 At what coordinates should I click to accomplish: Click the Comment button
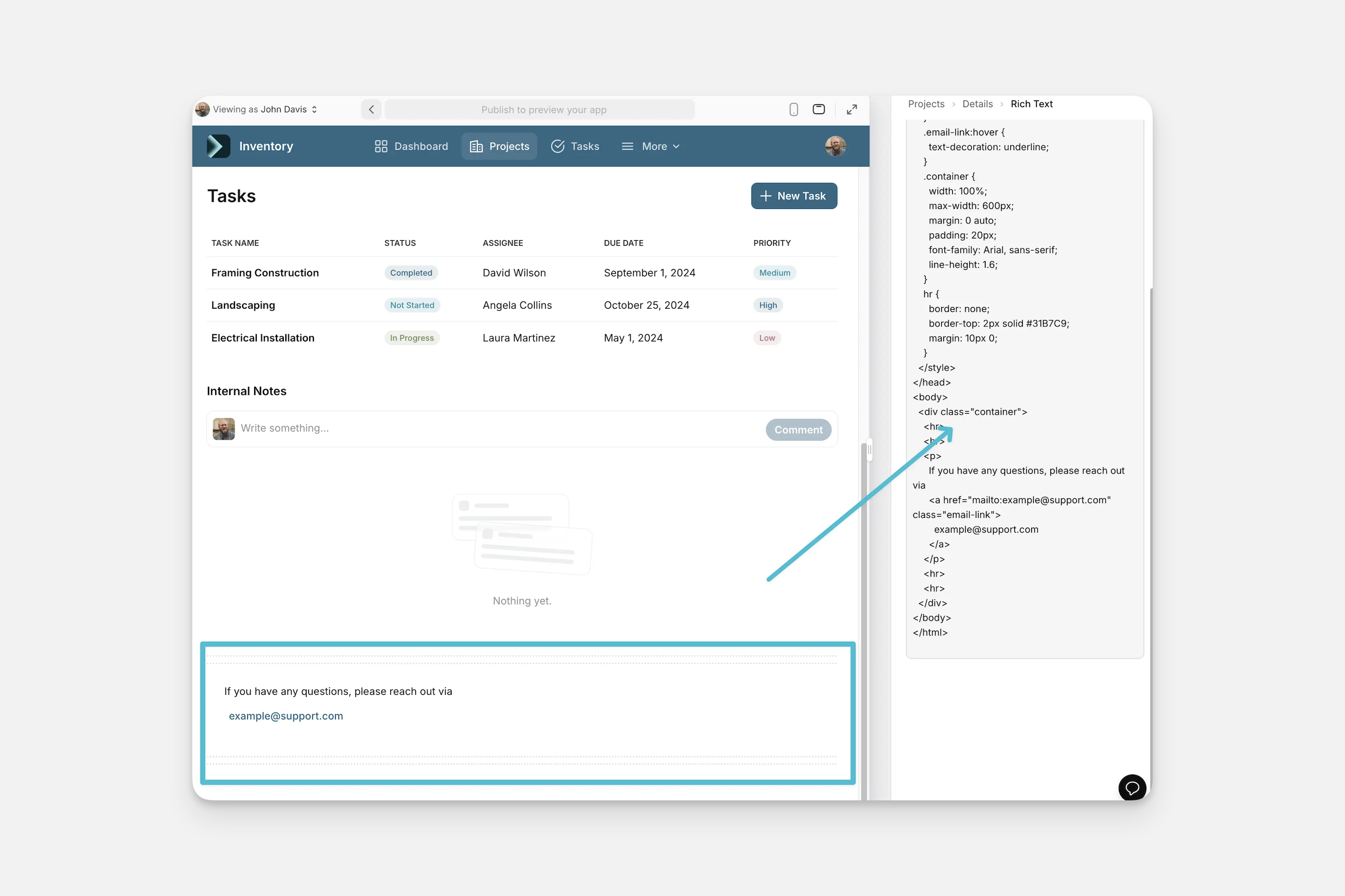[x=798, y=430]
